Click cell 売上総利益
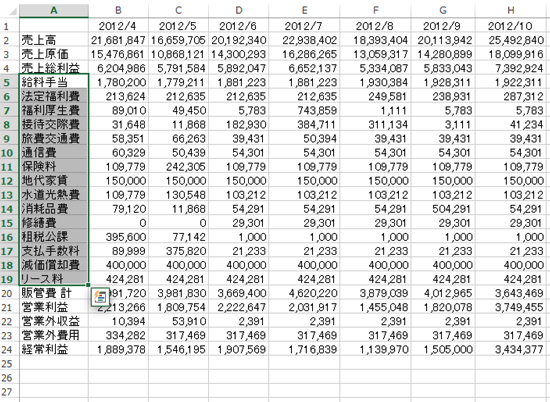 pyautogui.click(x=54, y=68)
